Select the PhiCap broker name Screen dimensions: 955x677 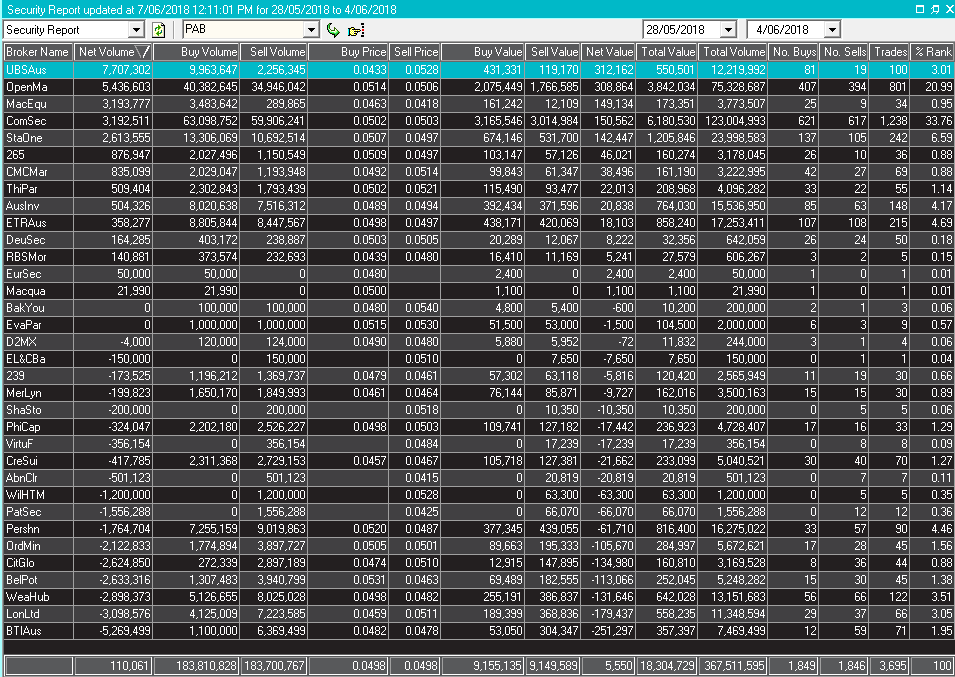pos(23,428)
